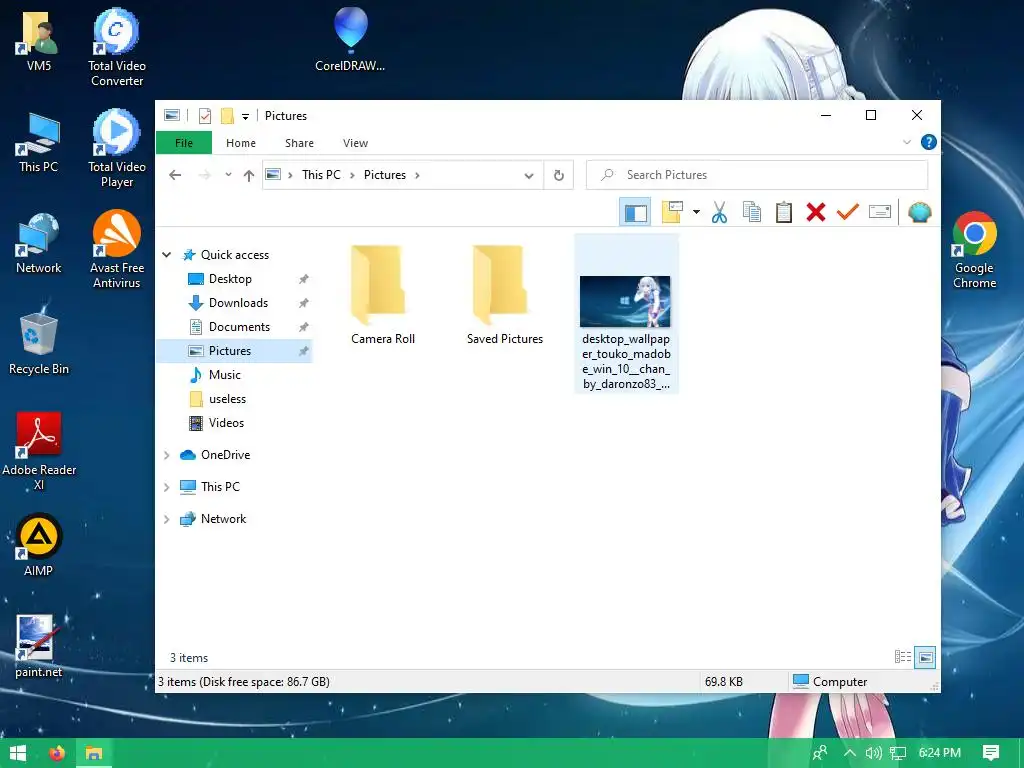Image resolution: width=1024 pixels, height=768 pixels.
Task: Click the Firefox taskbar icon
Action: tap(57, 753)
